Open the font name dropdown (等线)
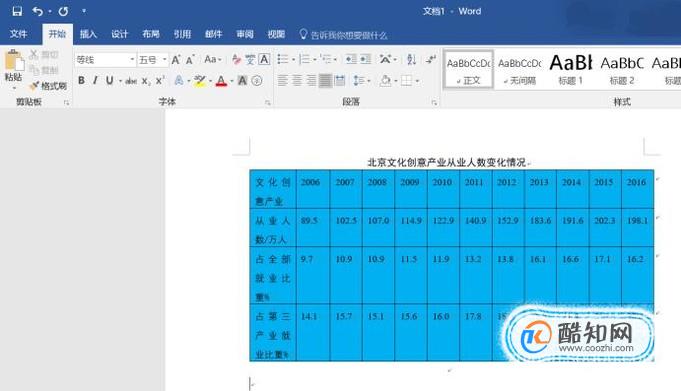 click(105, 60)
